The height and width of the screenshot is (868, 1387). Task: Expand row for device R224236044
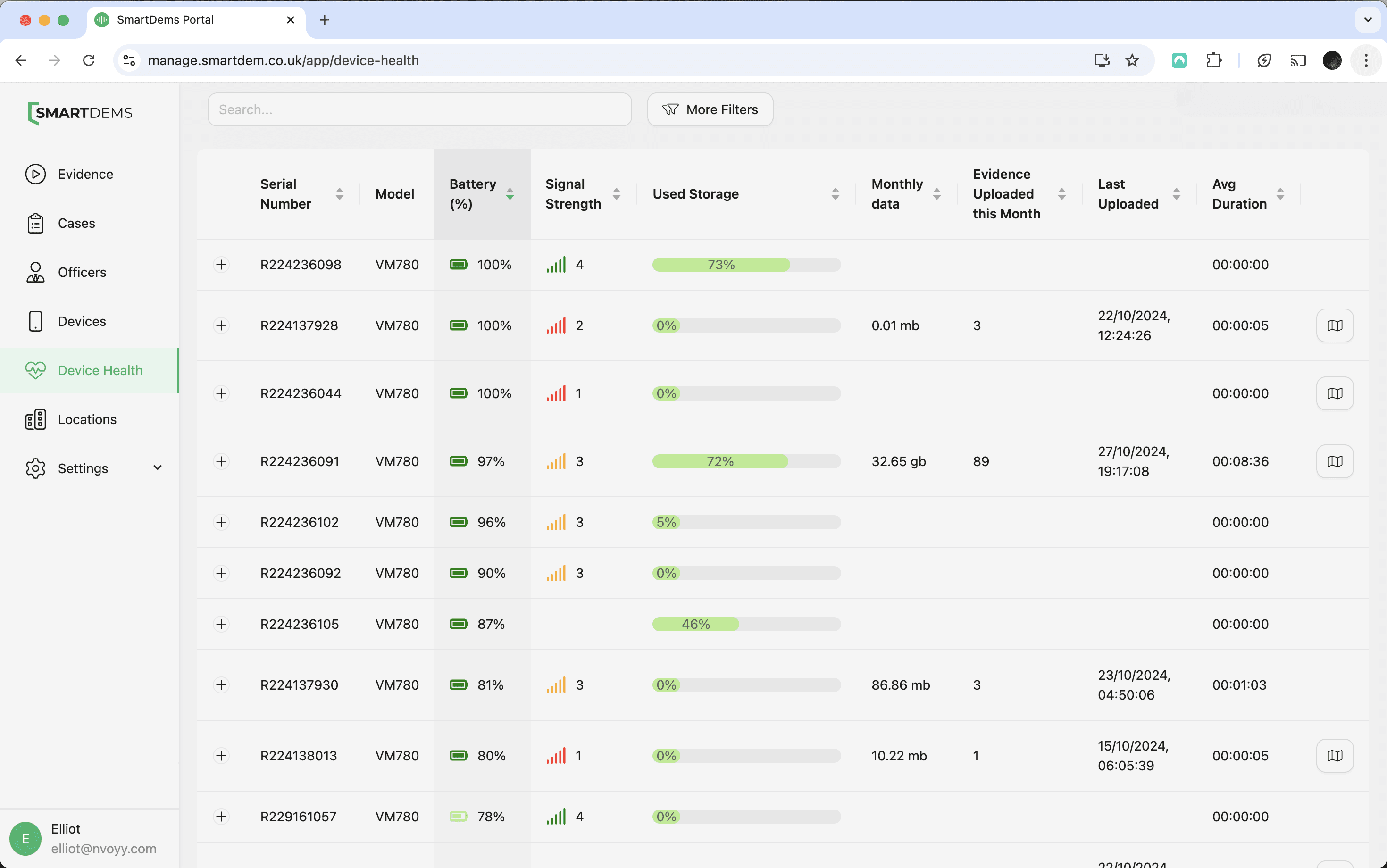click(221, 393)
